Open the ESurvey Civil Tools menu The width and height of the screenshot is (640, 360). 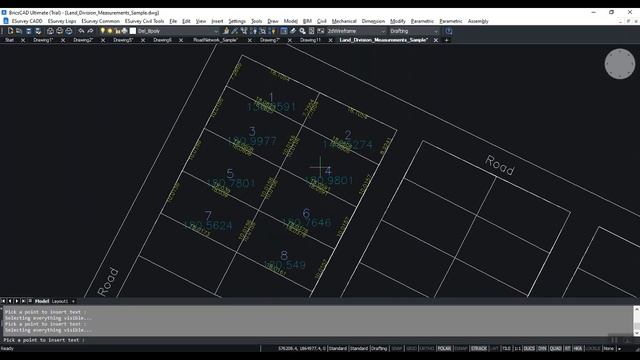click(144, 21)
